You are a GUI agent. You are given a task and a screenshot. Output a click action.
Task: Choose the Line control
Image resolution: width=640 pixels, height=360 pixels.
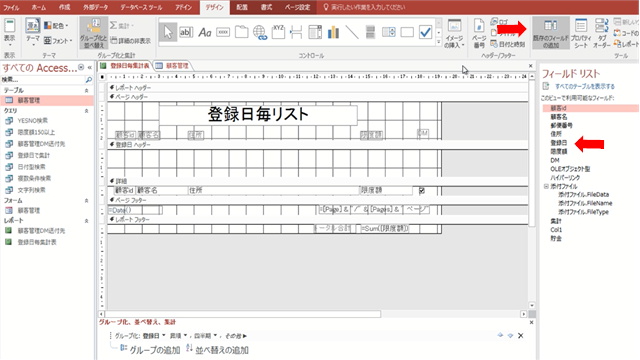(351, 32)
